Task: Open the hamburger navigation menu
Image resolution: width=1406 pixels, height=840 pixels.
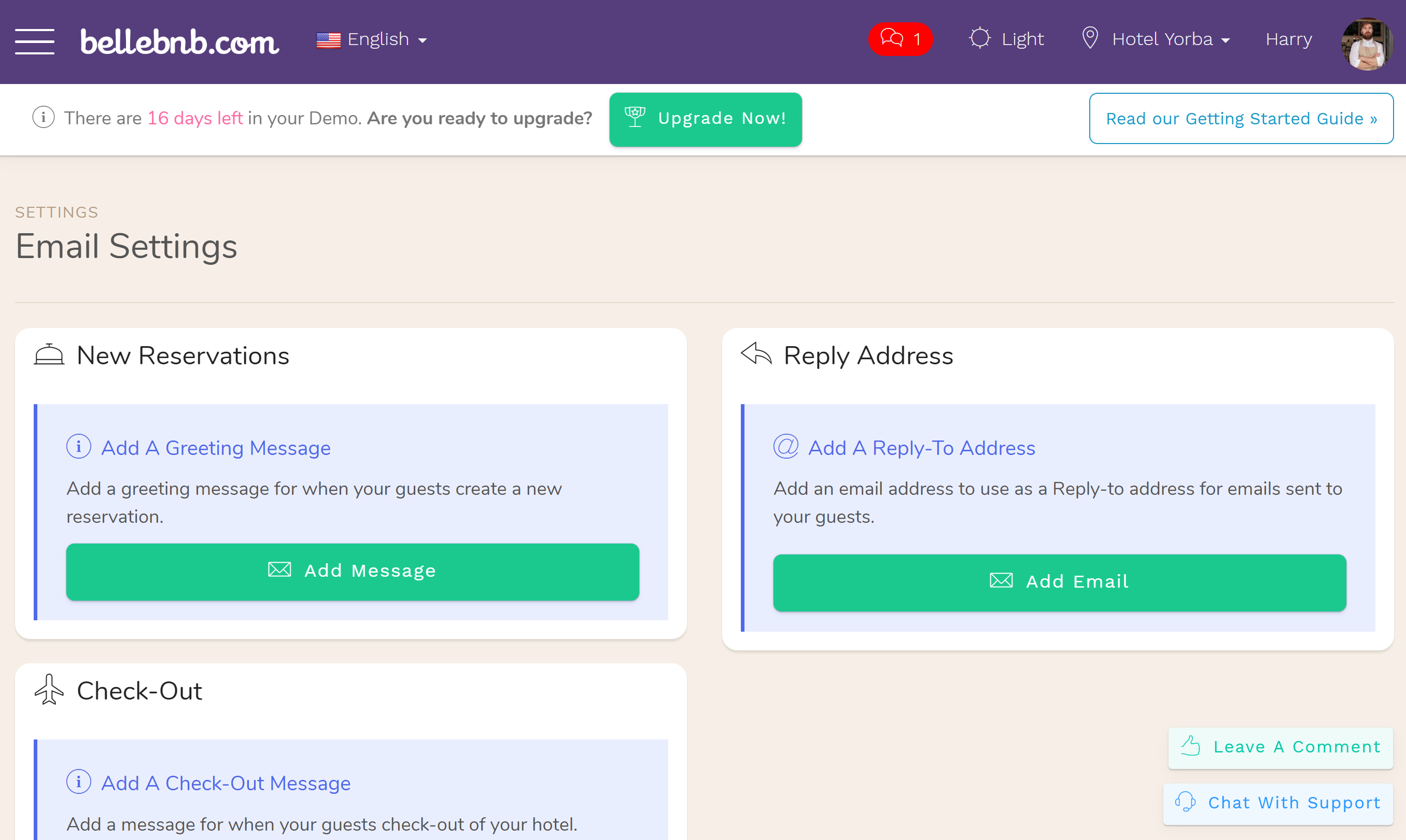Action: click(35, 41)
